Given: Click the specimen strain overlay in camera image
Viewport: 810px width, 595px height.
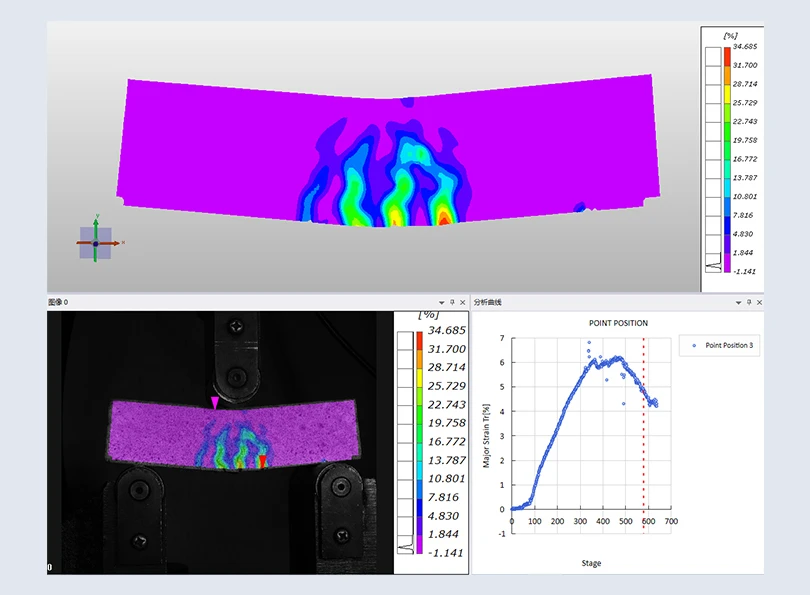Looking at the screenshot, I should tap(232, 434).
